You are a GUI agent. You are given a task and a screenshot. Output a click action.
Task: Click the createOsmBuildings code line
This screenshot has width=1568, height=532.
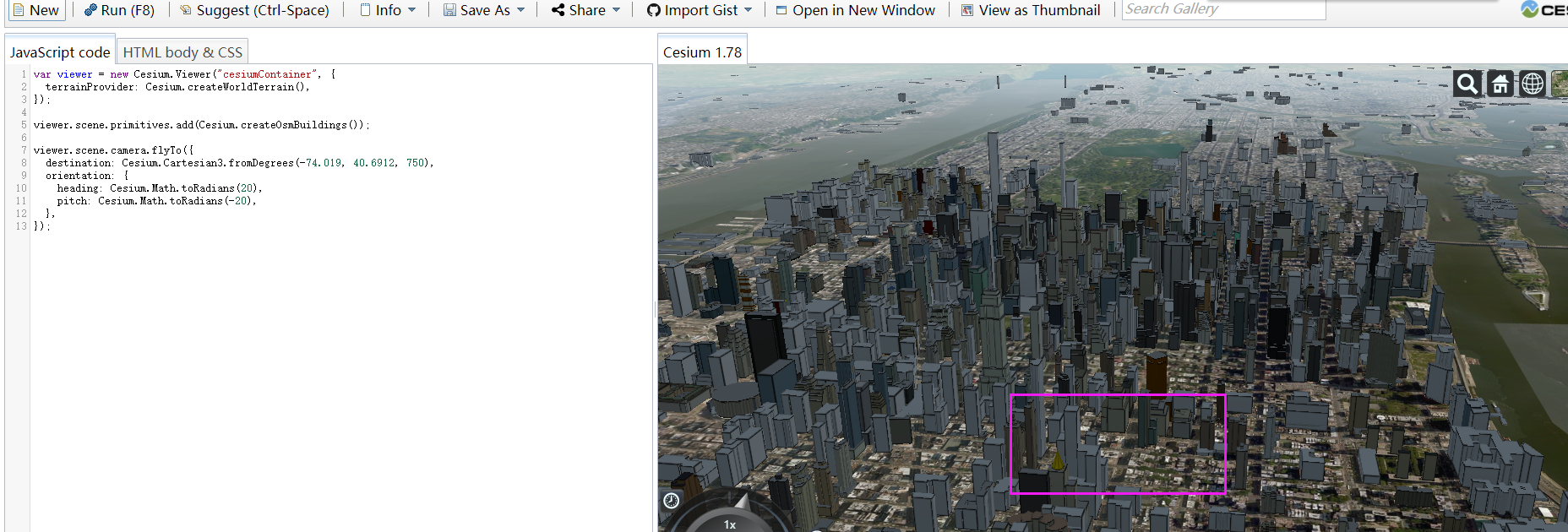(x=202, y=125)
